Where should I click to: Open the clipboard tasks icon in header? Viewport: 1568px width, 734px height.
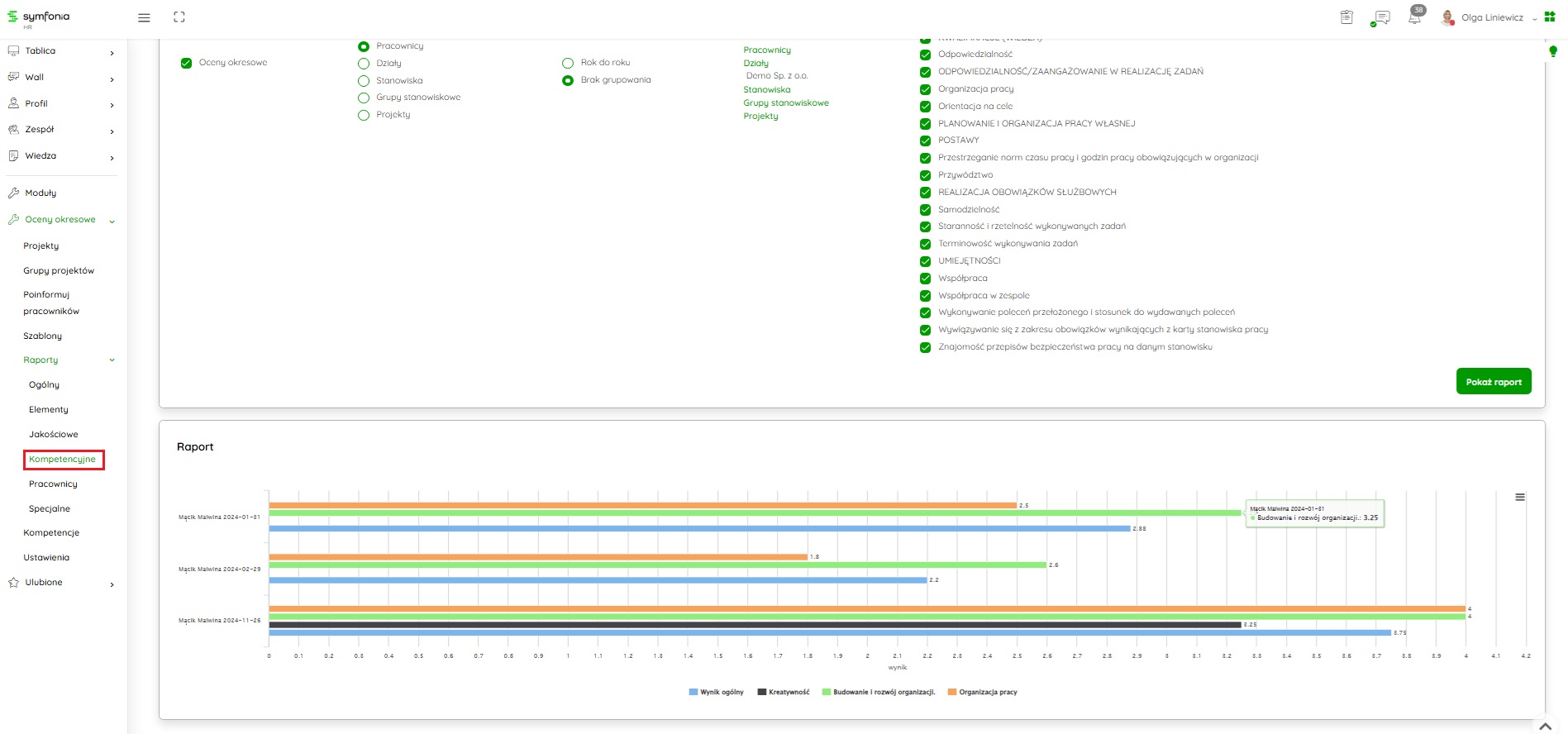pyautogui.click(x=1346, y=17)
